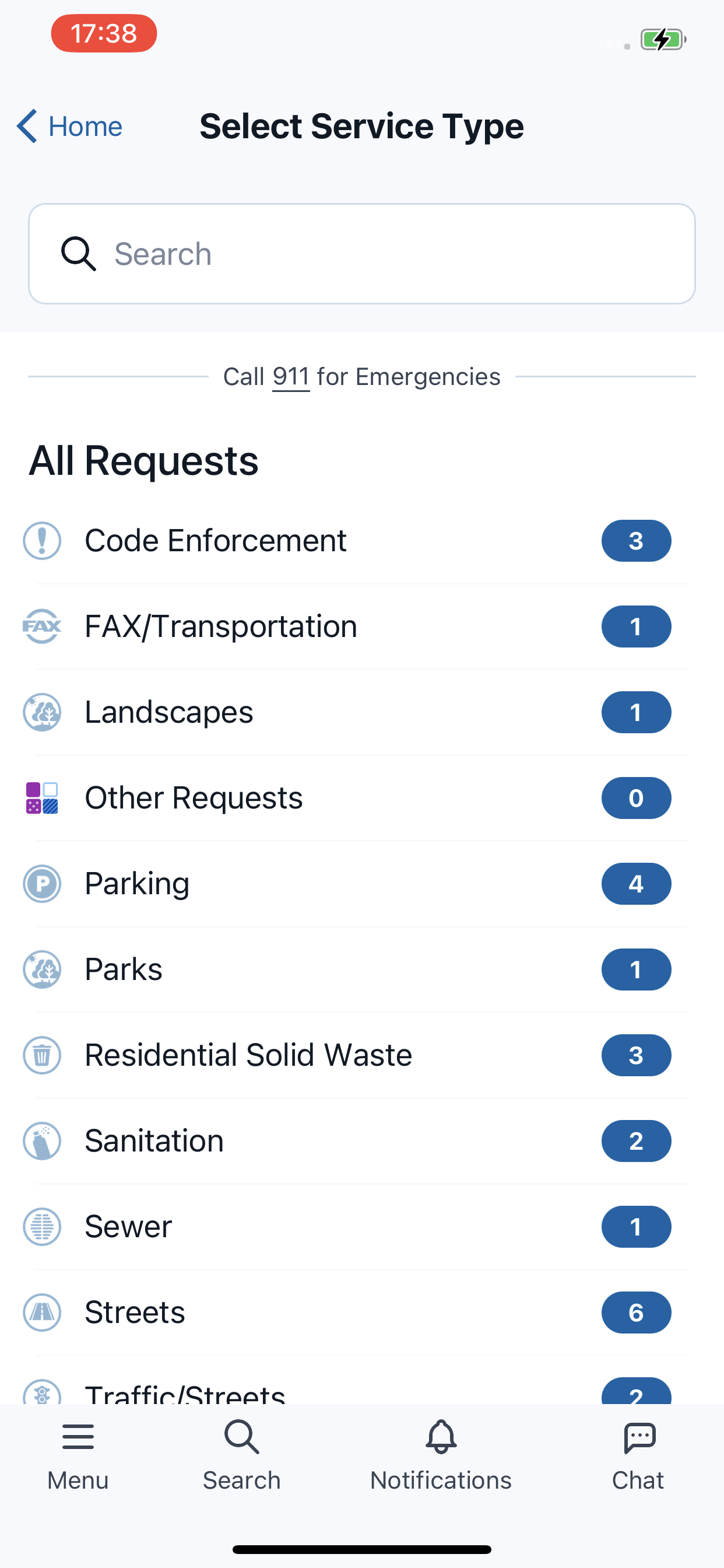Go back to Home
Image resolution: width=724 pixels, height=1568 pixels.
point(69,127)
